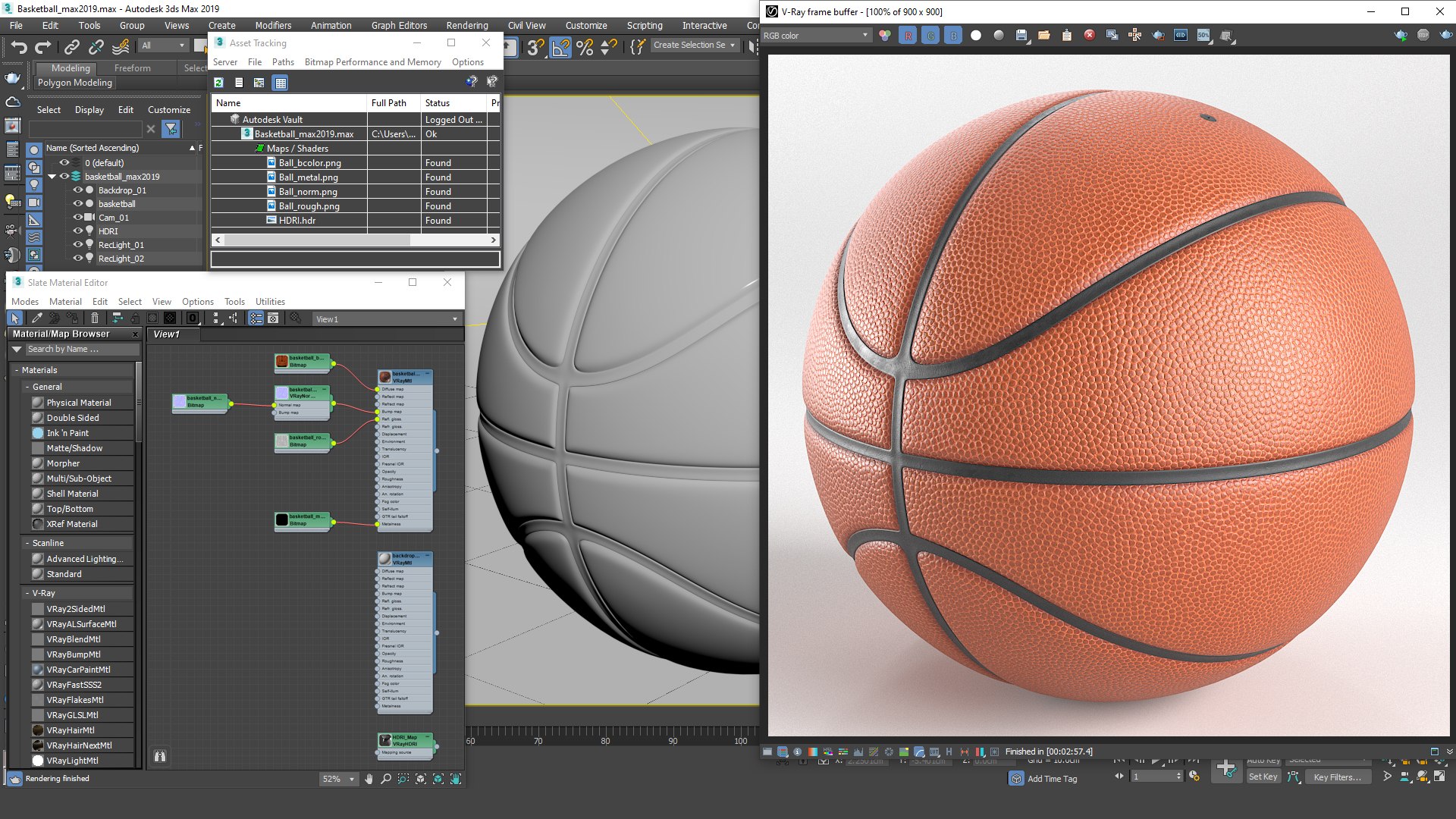The height and width of the screenshot is (819, 1456).
Task: Pick material from object eyedropper in Slate
Action: 36,318
